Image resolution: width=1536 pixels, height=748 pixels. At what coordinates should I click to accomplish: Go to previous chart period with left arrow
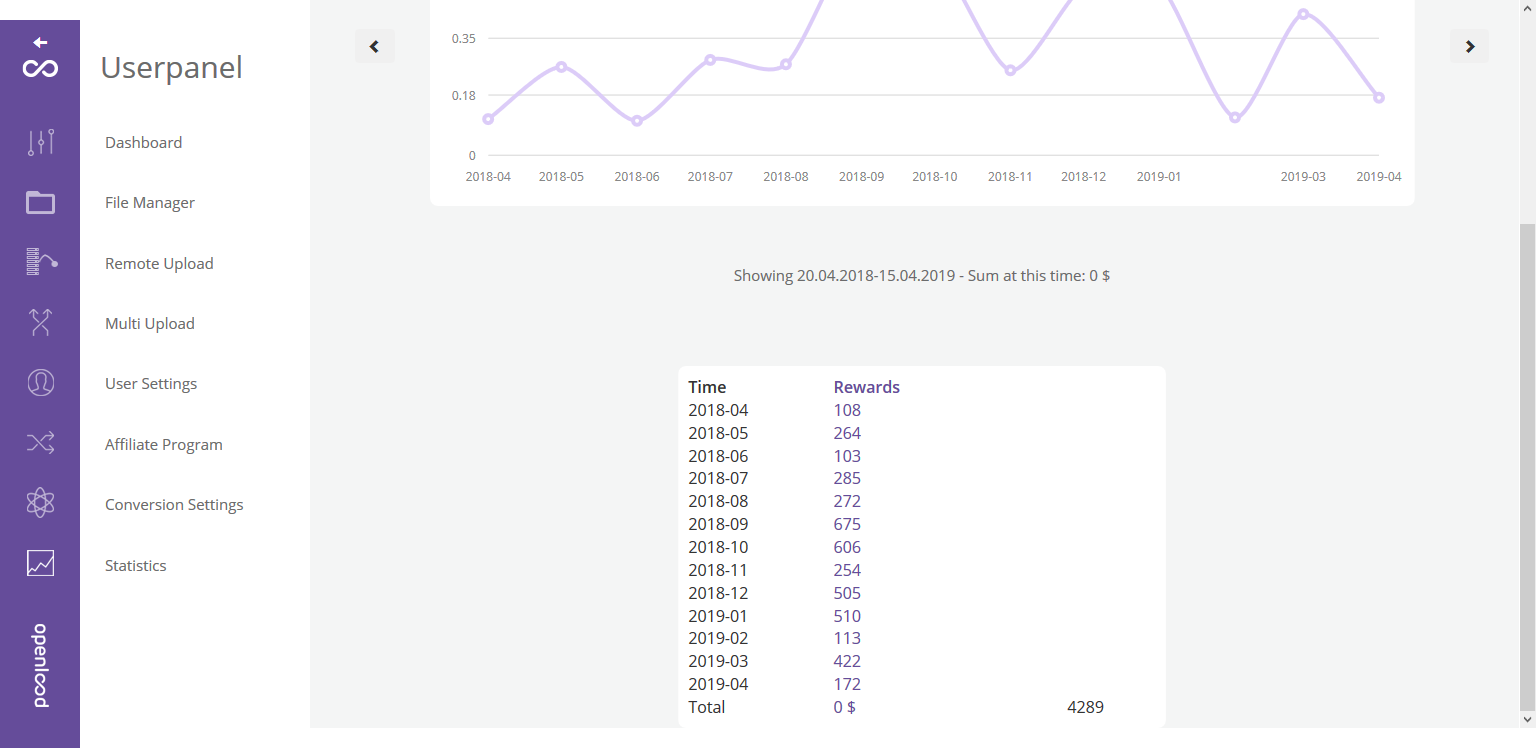point(374,46)
